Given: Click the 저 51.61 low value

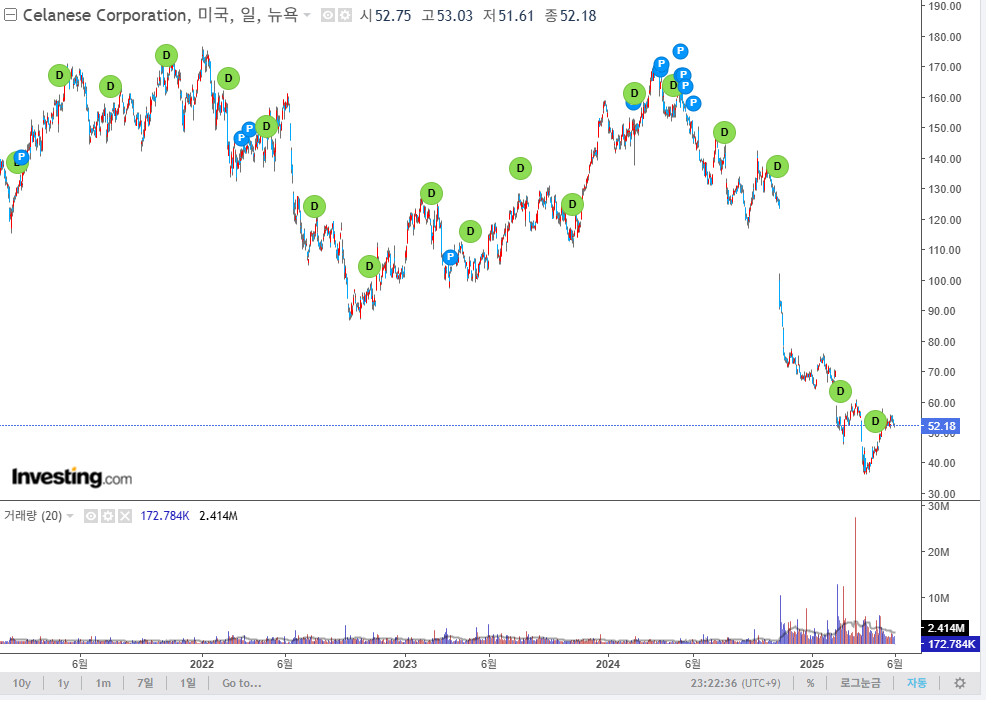Looking at the screenshot, I should [509, 15].
